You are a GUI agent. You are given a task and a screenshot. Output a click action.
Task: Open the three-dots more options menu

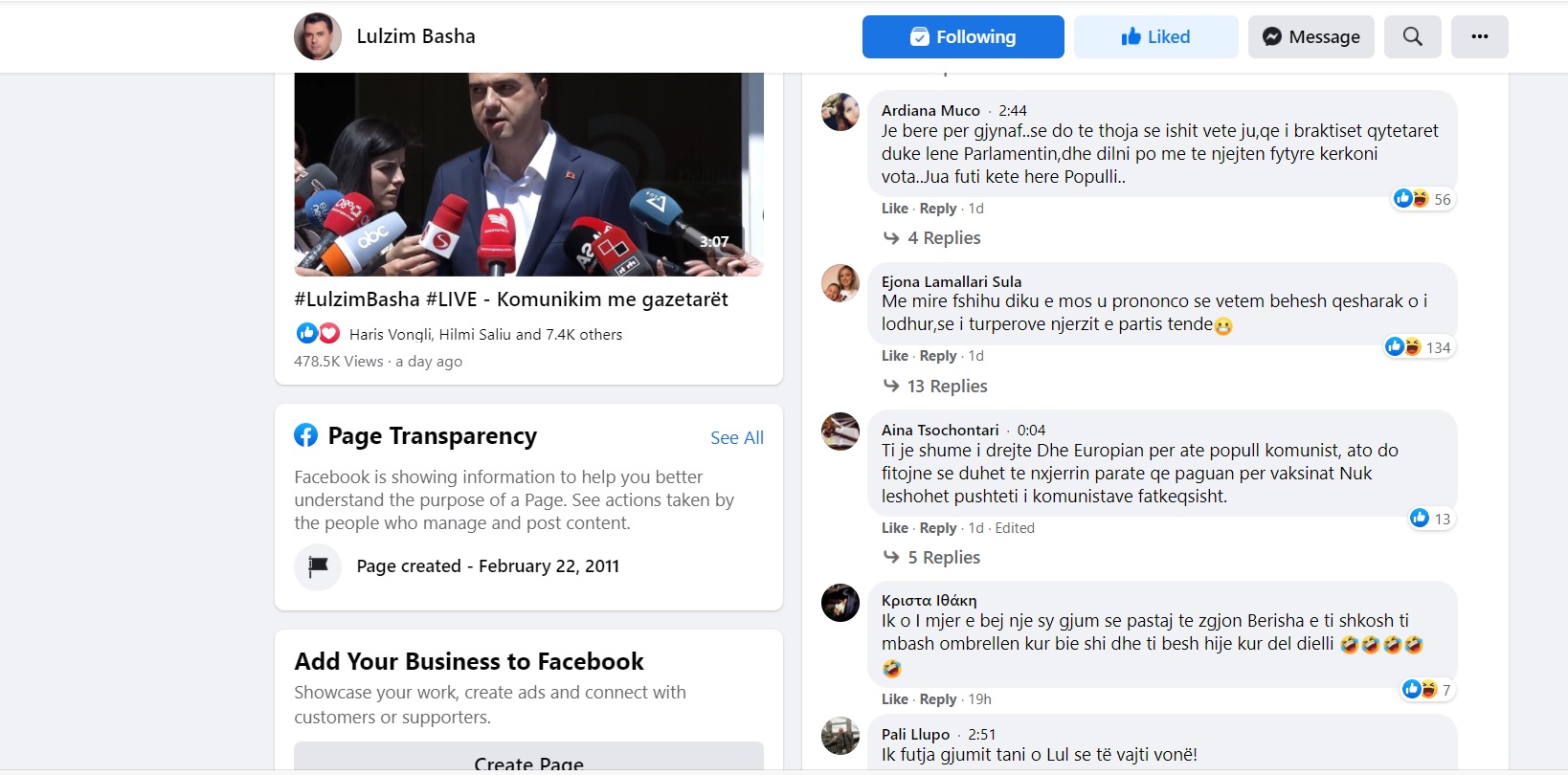click(x=1479, y=37)
